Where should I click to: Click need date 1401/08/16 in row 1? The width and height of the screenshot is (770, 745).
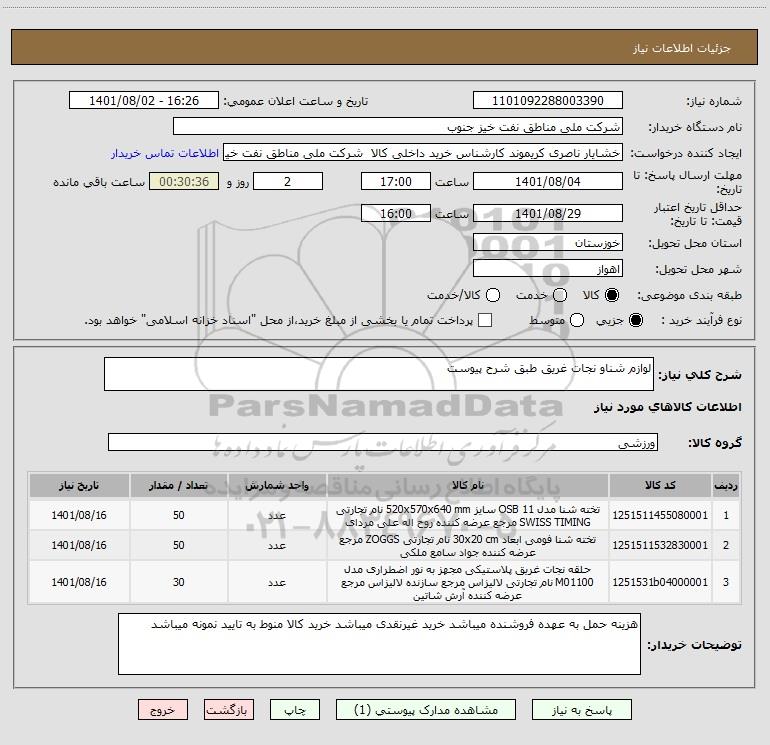79,515
